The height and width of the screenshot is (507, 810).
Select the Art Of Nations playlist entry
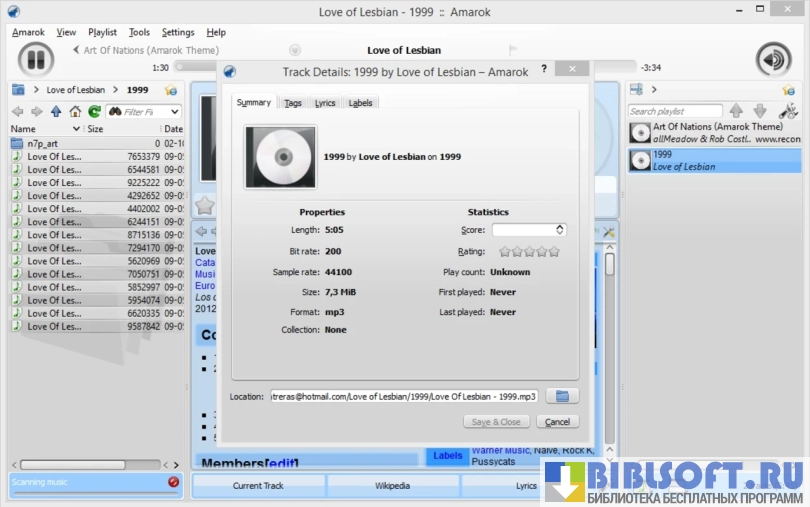click(x=715, y=133)
